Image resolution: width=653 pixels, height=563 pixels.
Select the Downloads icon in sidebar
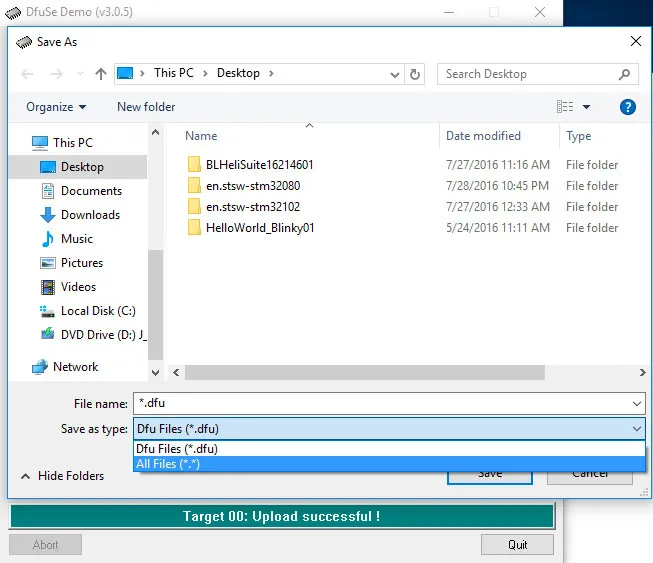click(x=47, y=215)
